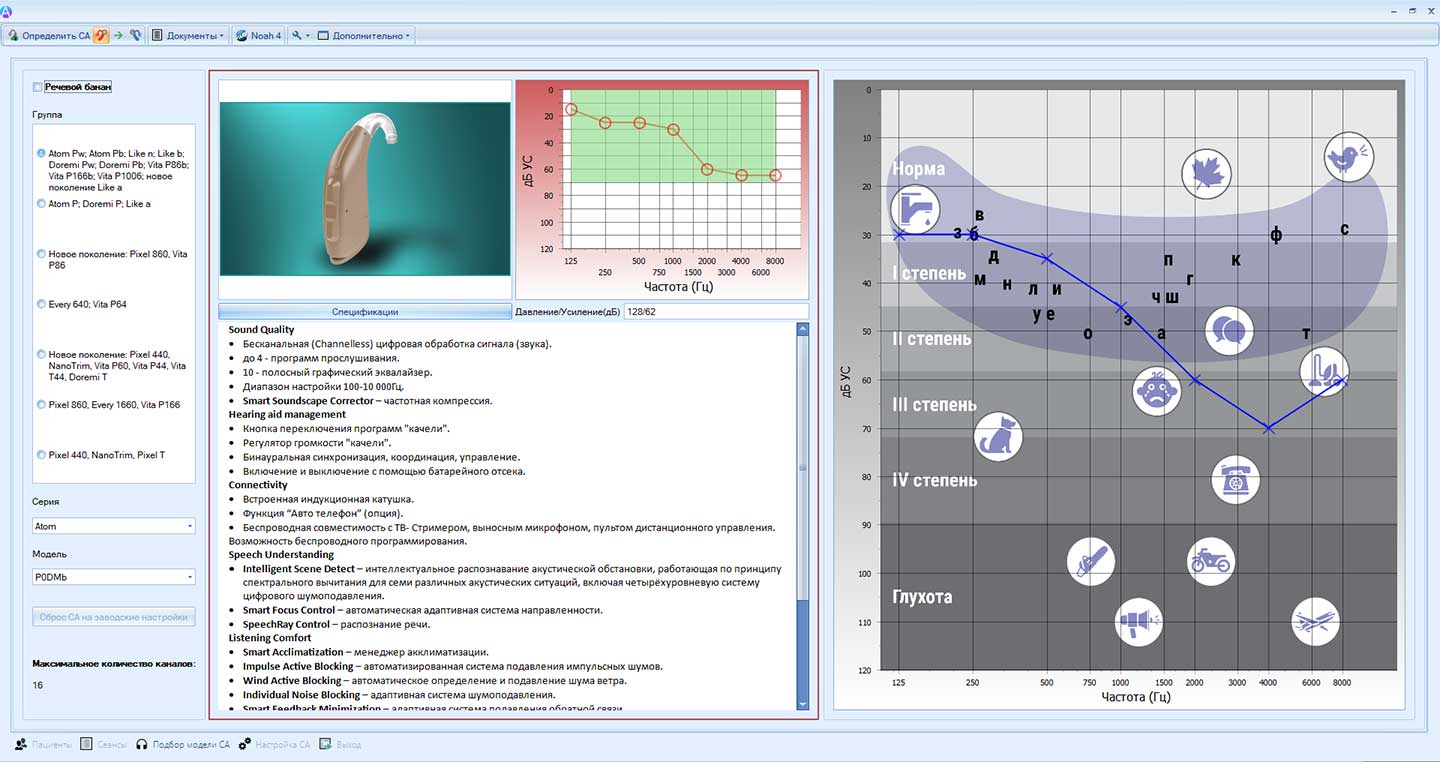
Task: Select the Atom P; Doremi P group
Action: (x=41, y=204)
